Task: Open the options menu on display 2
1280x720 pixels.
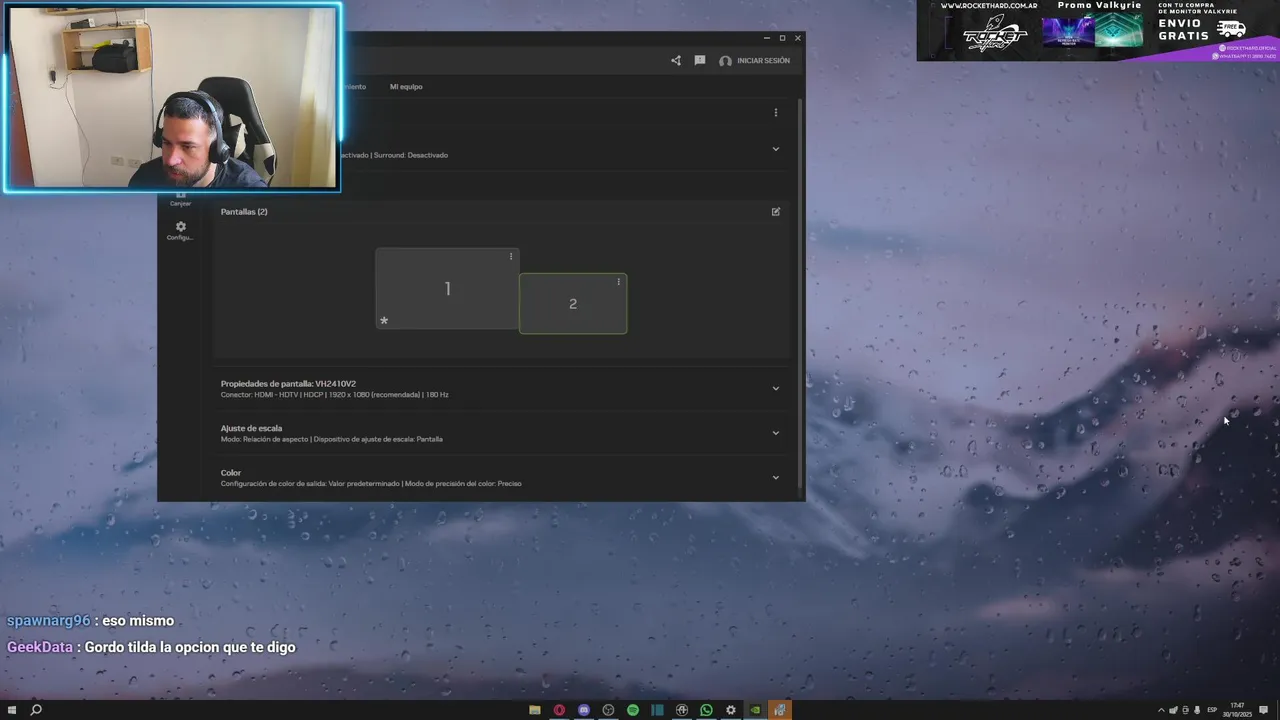Action: coord(619,282)
